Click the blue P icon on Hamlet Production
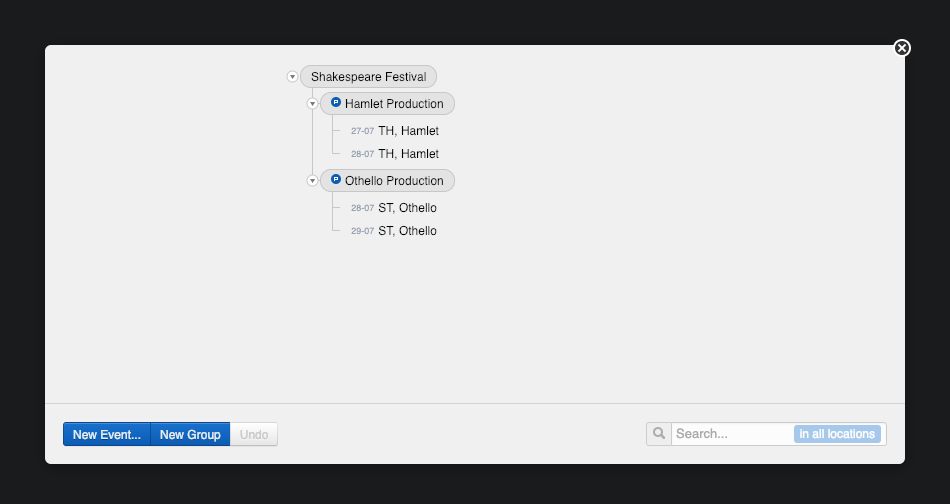Screen dimensions: 950x504 pos(336,103)
